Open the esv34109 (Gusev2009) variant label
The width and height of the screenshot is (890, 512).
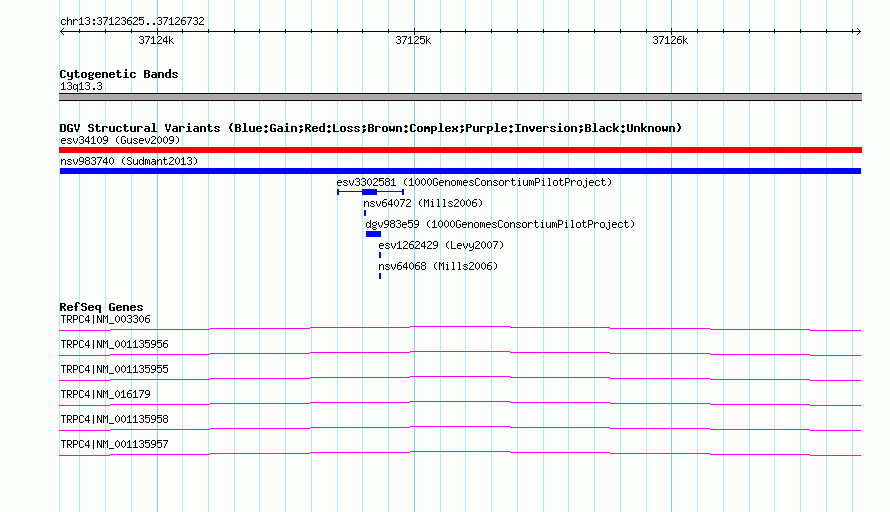120,140
